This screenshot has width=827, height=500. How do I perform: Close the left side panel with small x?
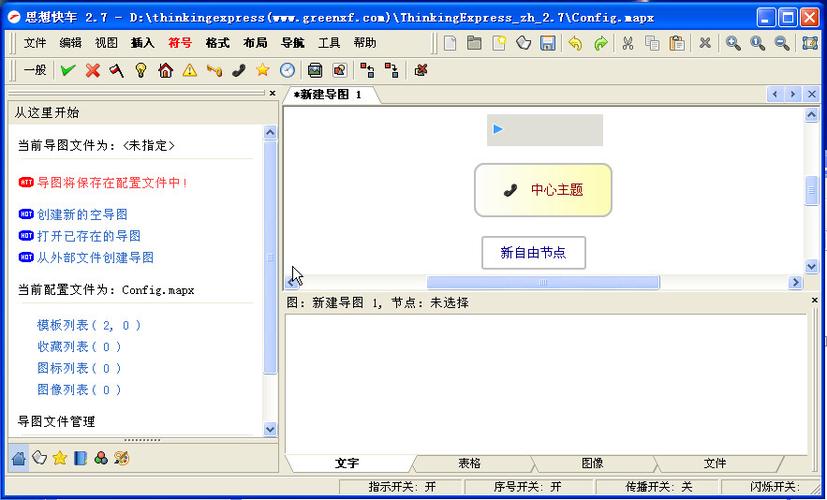272,93
